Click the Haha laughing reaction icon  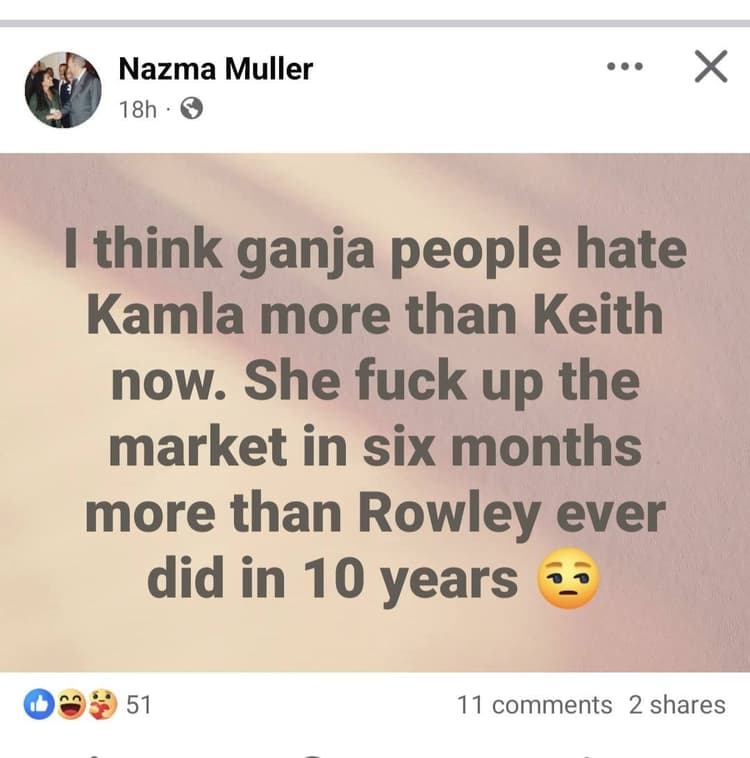(x=69, y=705)
